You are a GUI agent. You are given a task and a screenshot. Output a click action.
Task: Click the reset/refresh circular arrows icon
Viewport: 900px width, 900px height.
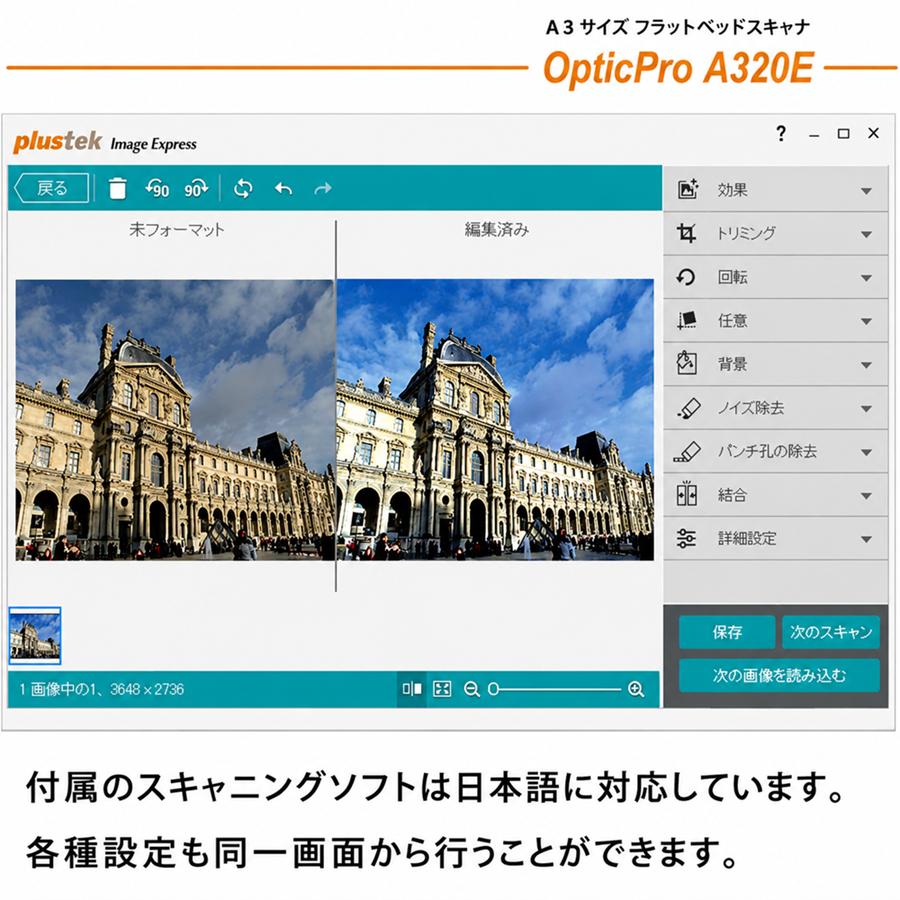[x=243, y=188]
